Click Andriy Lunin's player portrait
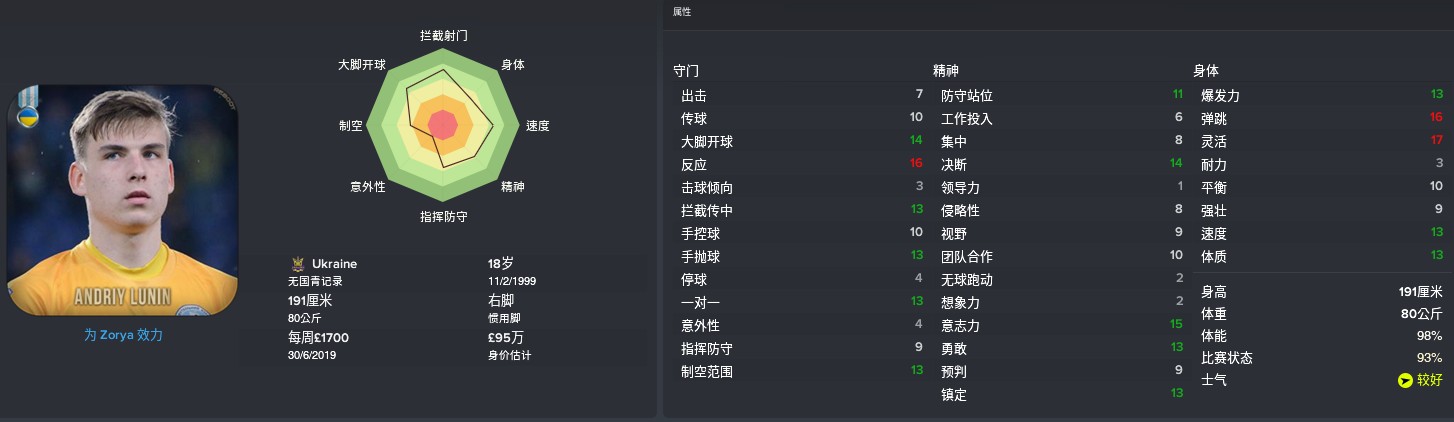The width and height of the screenshot is (1454, 422). pos(123,200)
